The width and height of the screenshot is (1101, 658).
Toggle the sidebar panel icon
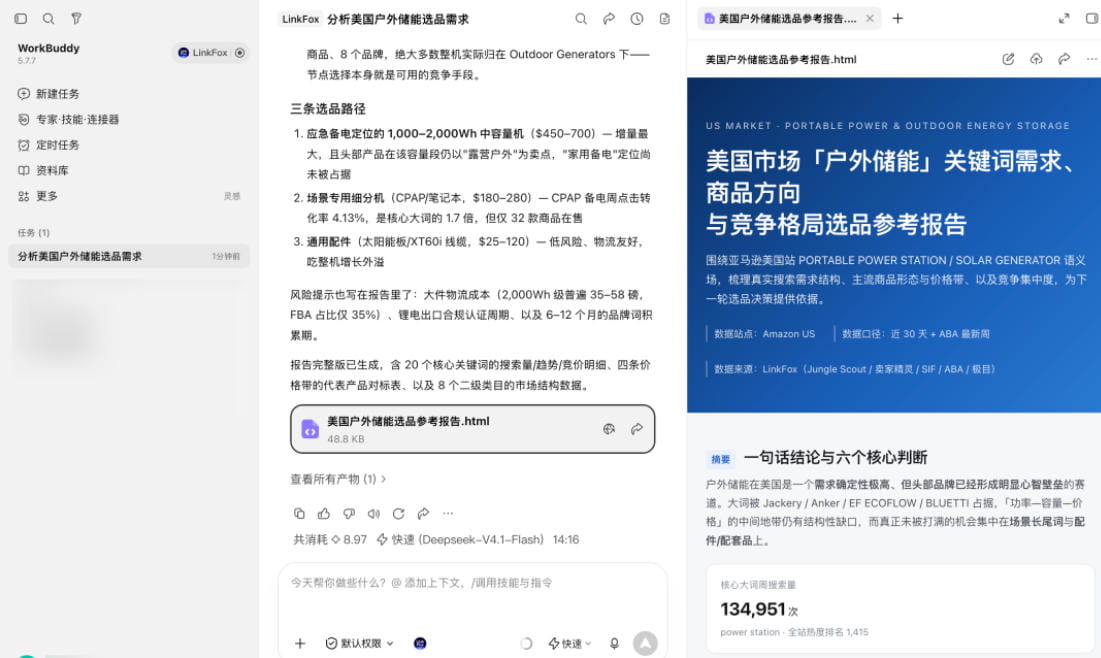21,19
